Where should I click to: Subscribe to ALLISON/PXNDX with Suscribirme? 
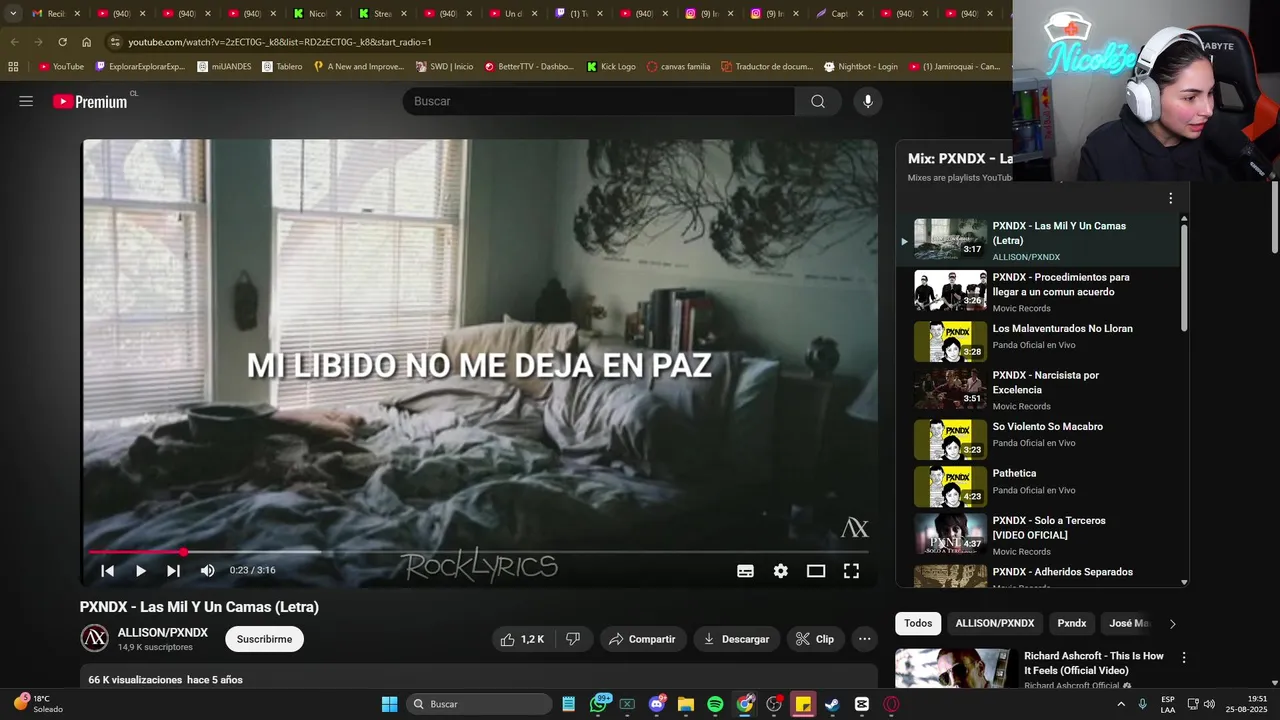pyautogui.click(x=264, y=639)
